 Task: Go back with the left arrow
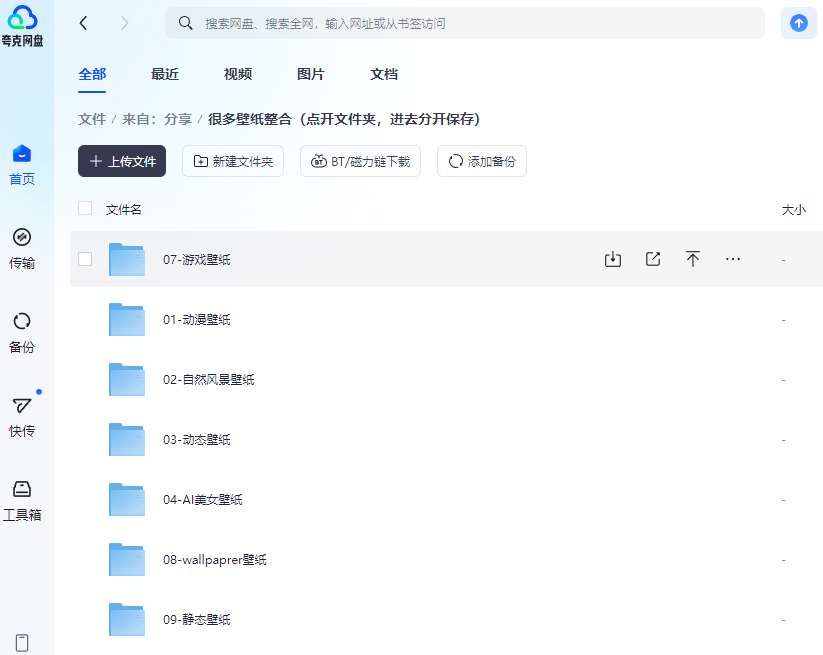(x=83, y=23)
